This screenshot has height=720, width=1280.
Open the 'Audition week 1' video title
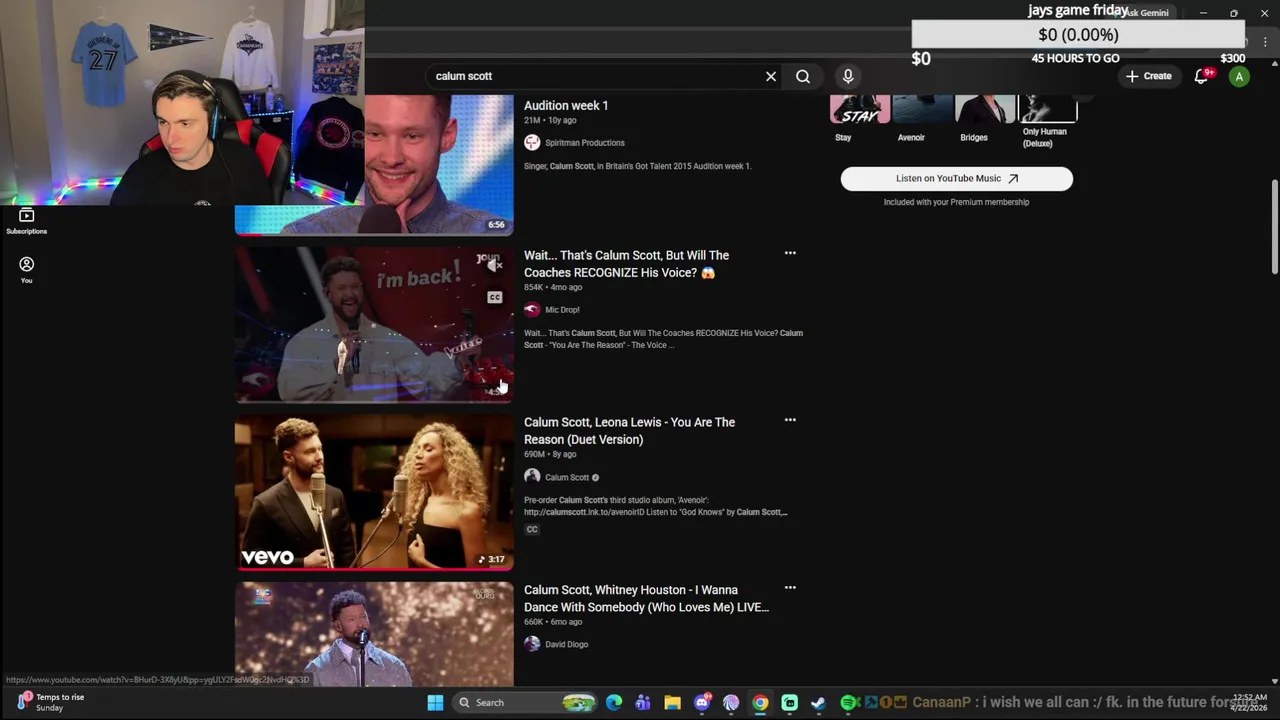(x=566, y=105)
